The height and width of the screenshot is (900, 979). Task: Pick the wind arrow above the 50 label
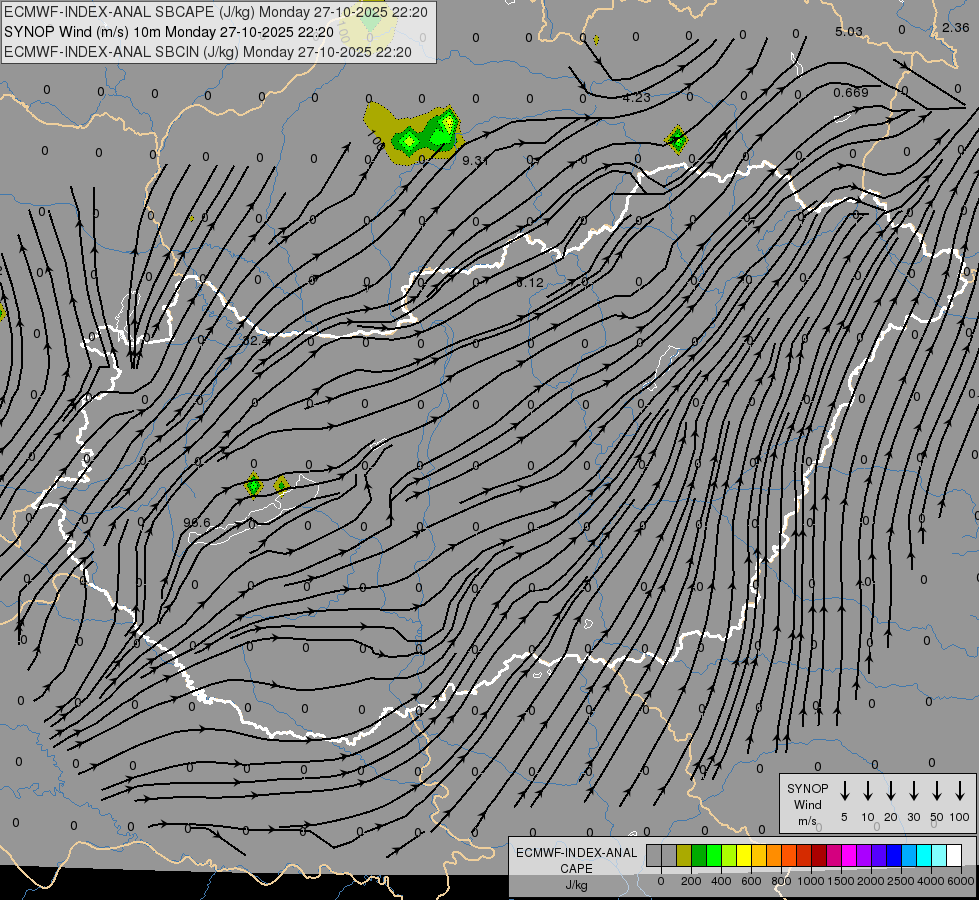[937, 791]
